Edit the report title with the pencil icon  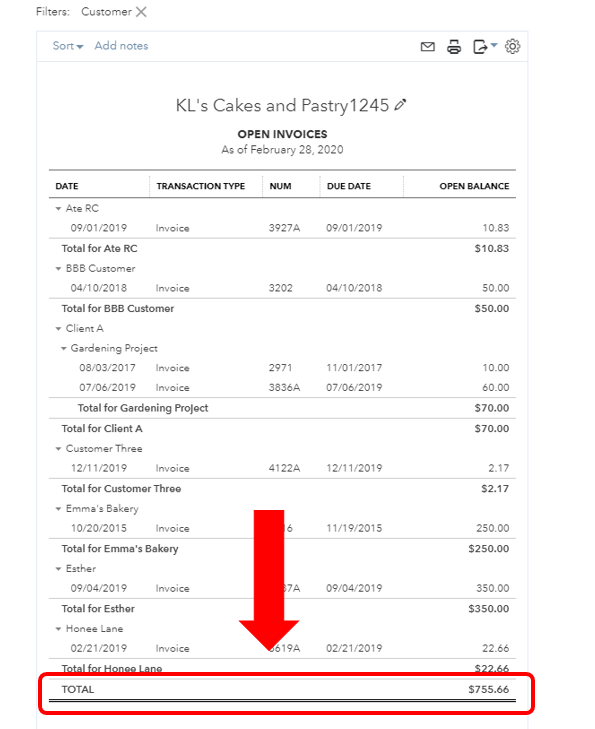(400, 105)
